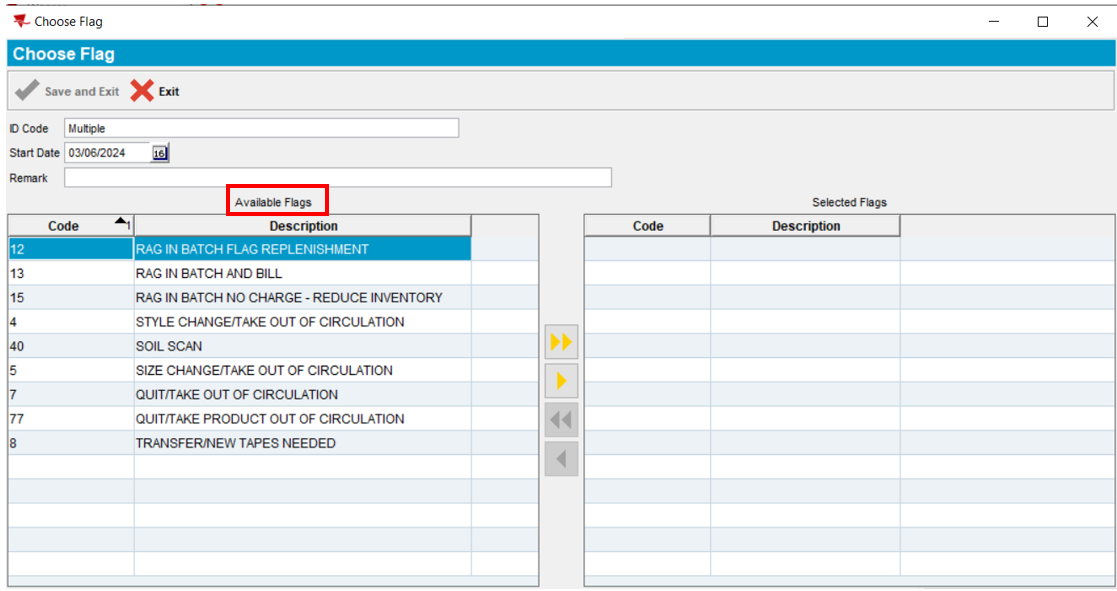Sort Available Flags by Description header

303,226
